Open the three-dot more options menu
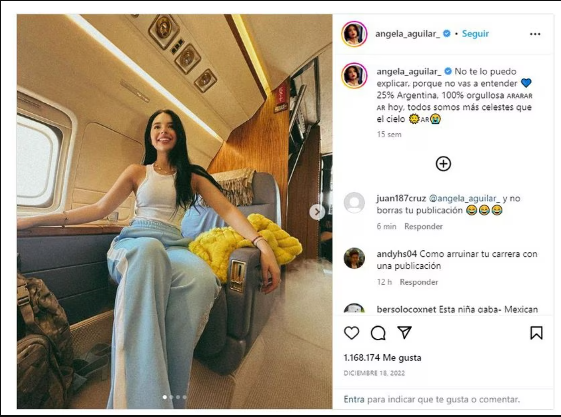 click(535, 34)
